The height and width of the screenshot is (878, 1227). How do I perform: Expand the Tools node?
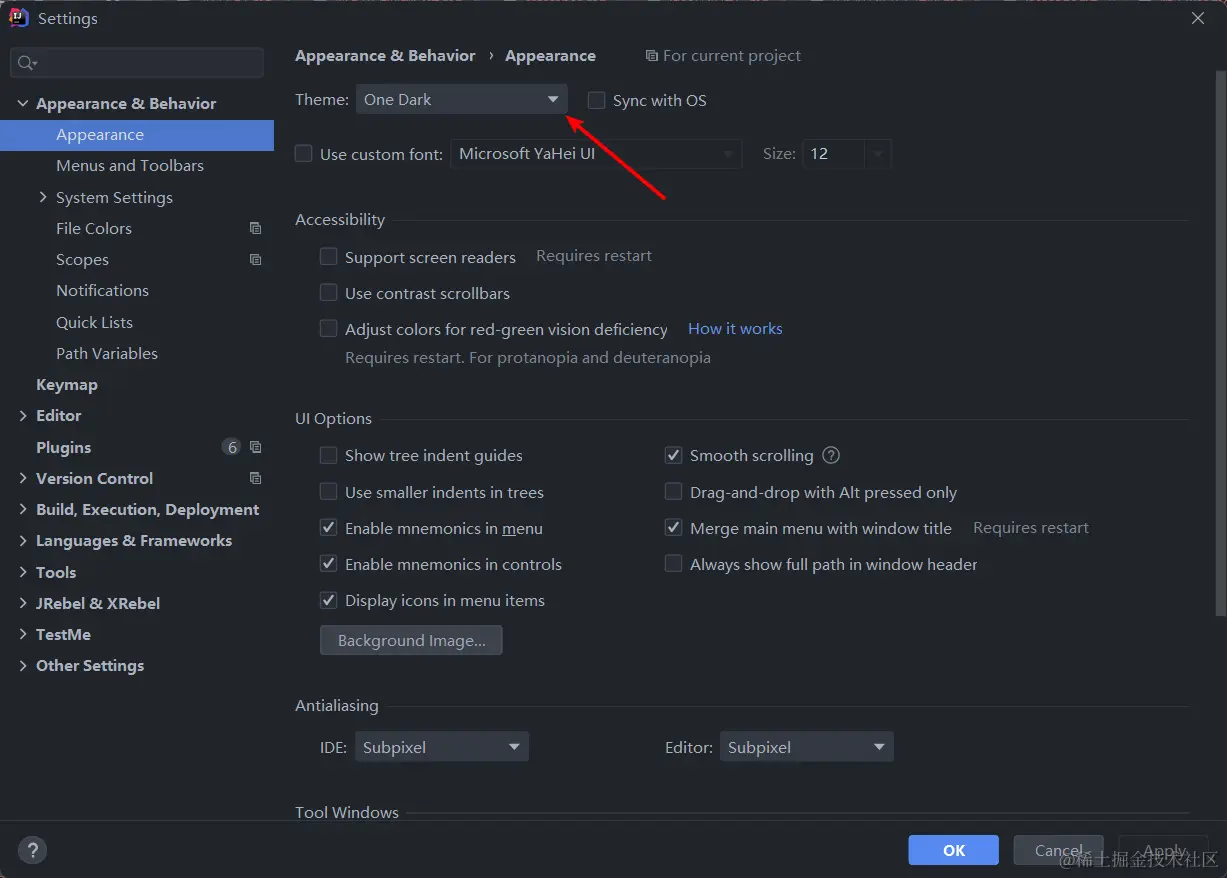click(23, 572)
